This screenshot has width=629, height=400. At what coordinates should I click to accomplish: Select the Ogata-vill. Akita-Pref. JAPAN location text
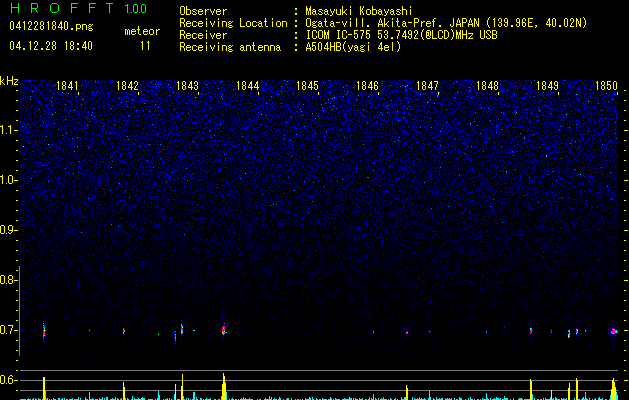[x=446, y=23]
